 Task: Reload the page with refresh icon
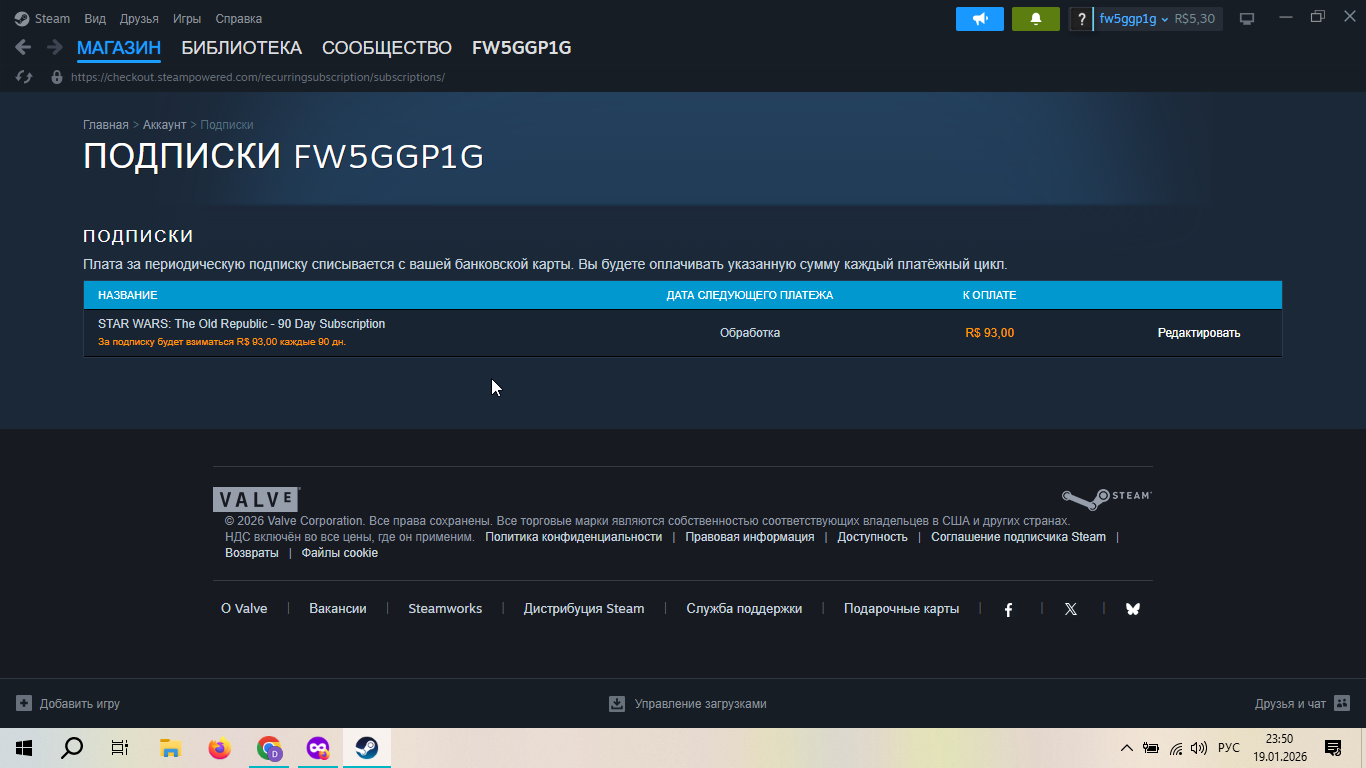[24, 77]
